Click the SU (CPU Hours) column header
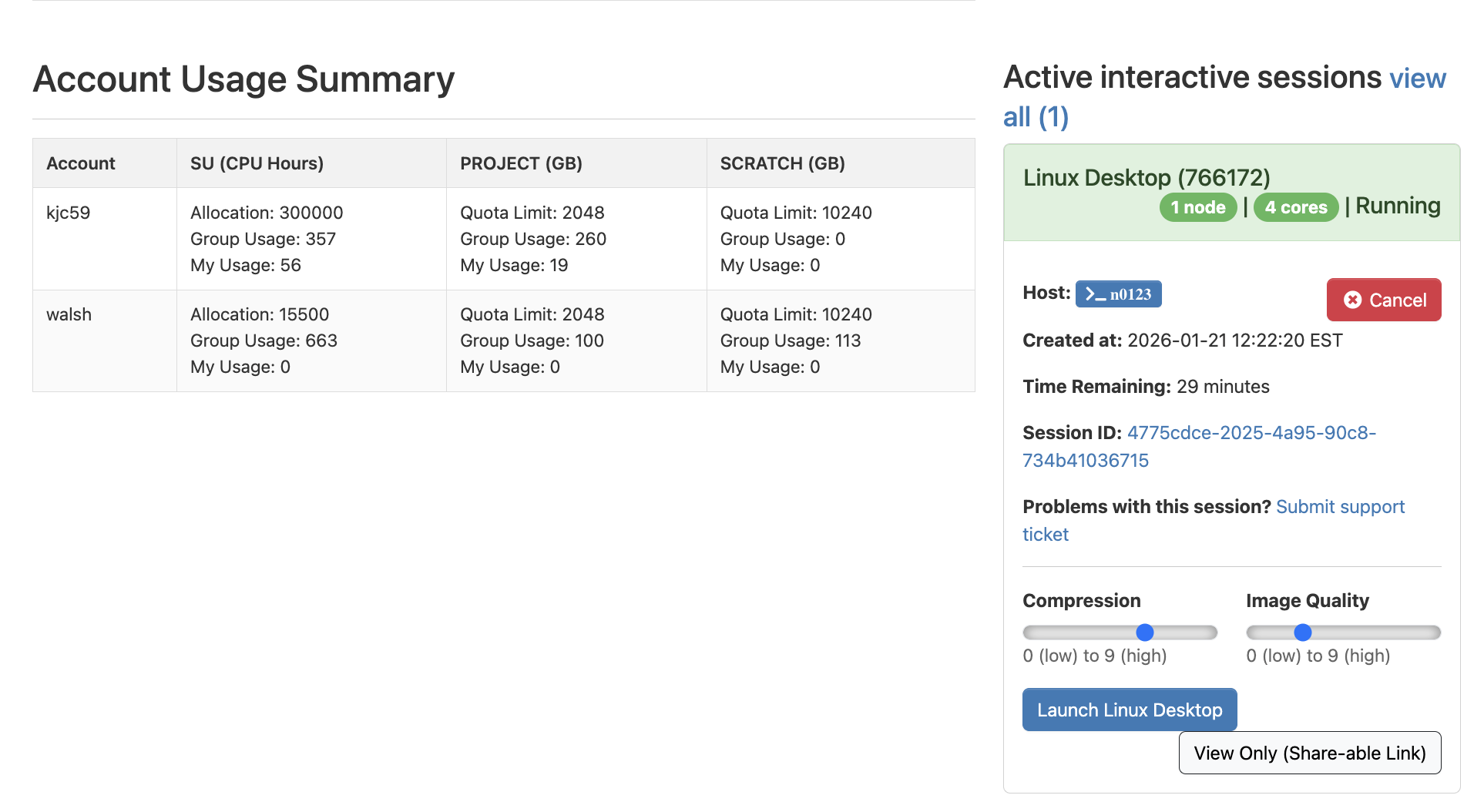This screenshot has height=812, width=1484. 256,163
